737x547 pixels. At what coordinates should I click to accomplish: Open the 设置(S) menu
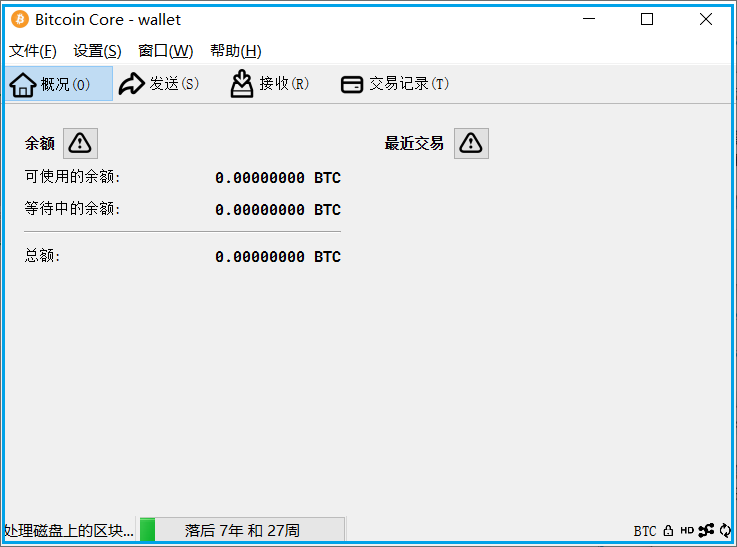click(x=97, y=50)
